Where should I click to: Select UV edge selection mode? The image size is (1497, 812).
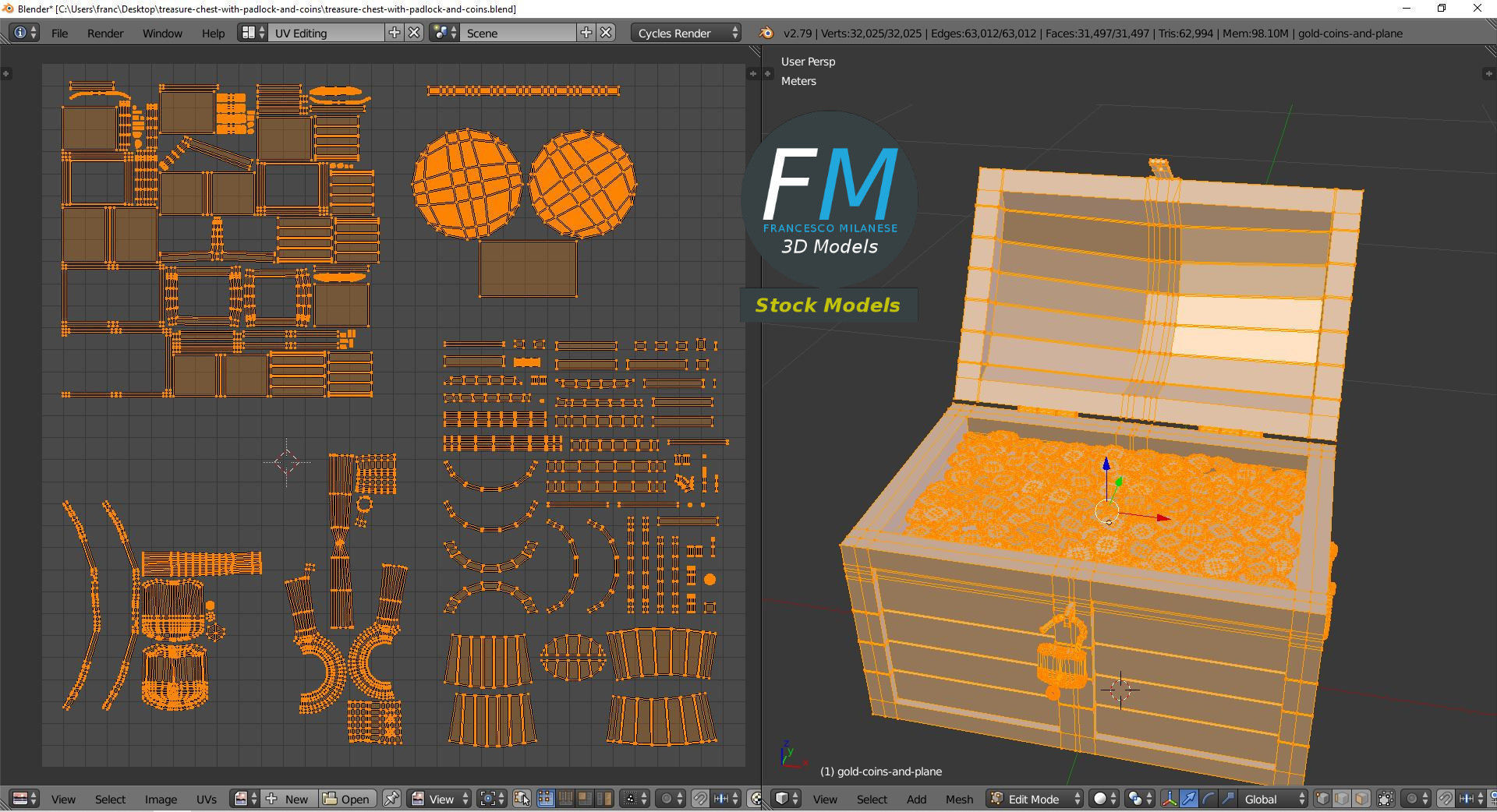click(x=565, y=799)
